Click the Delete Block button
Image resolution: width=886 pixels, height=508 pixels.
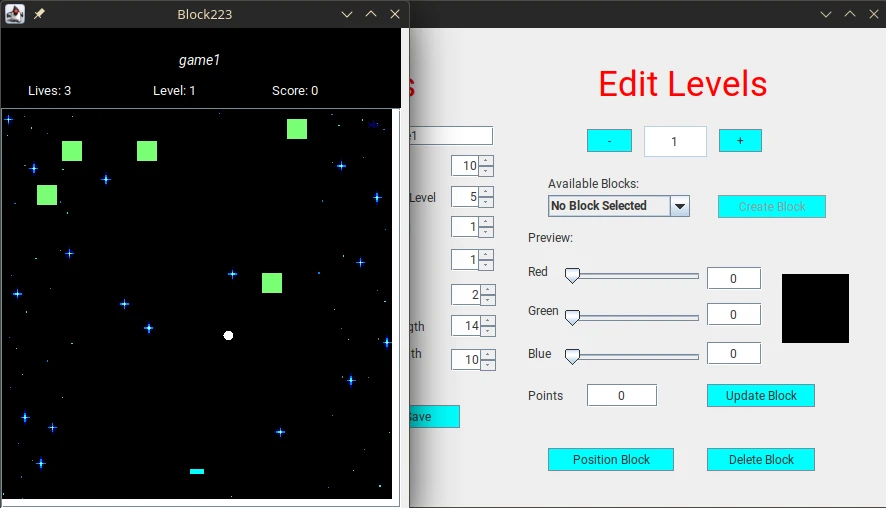[761, 459]
